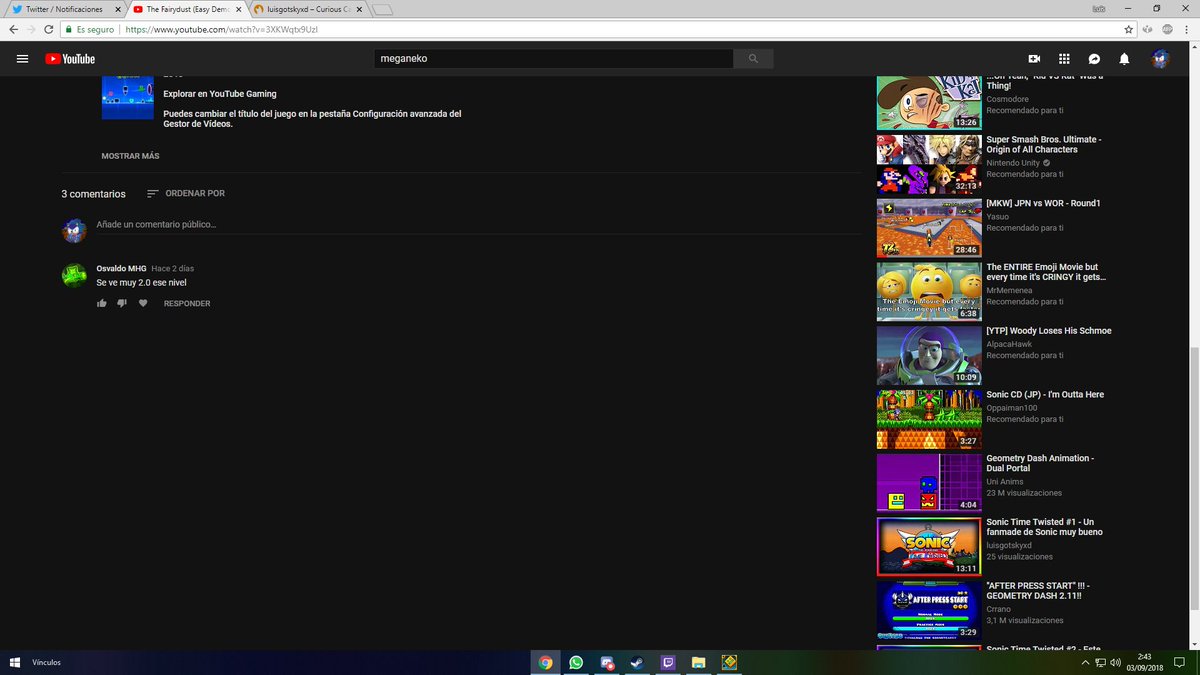Open the Cosmodore recommended video thumbnail
The width and height of the screenshot is (1200, 675).
click(929, 103)
